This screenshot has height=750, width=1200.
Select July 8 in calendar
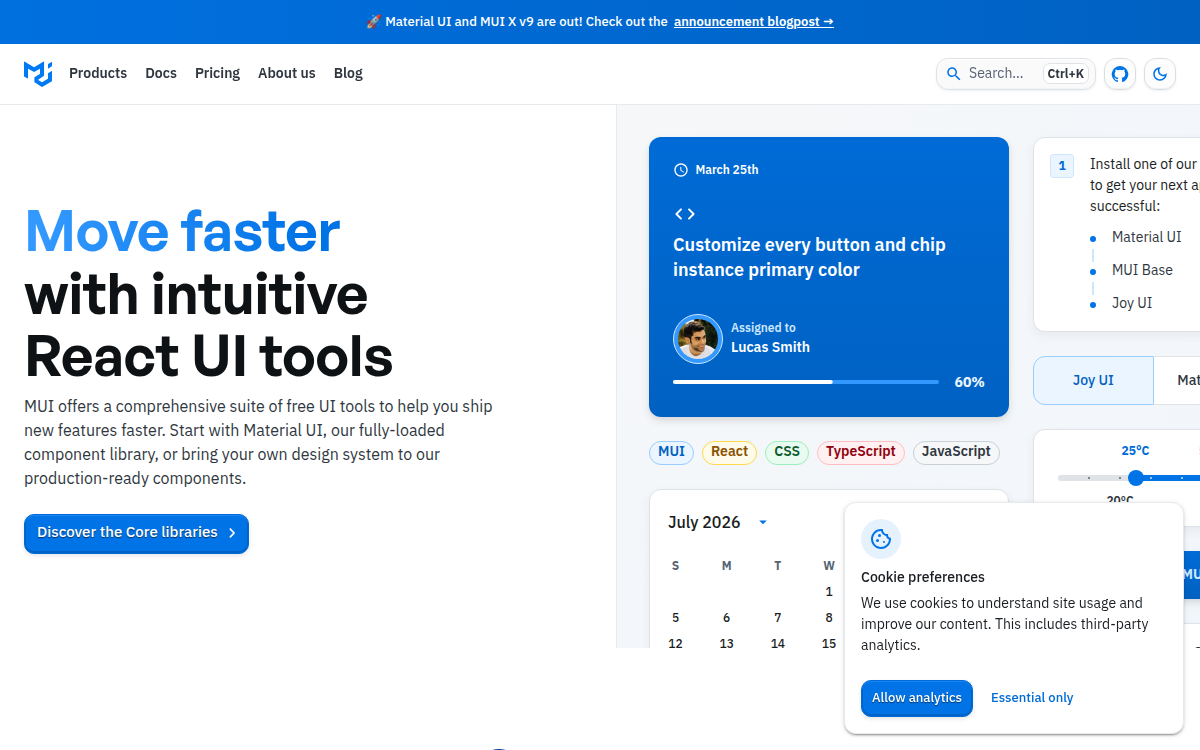coord(829,618)
